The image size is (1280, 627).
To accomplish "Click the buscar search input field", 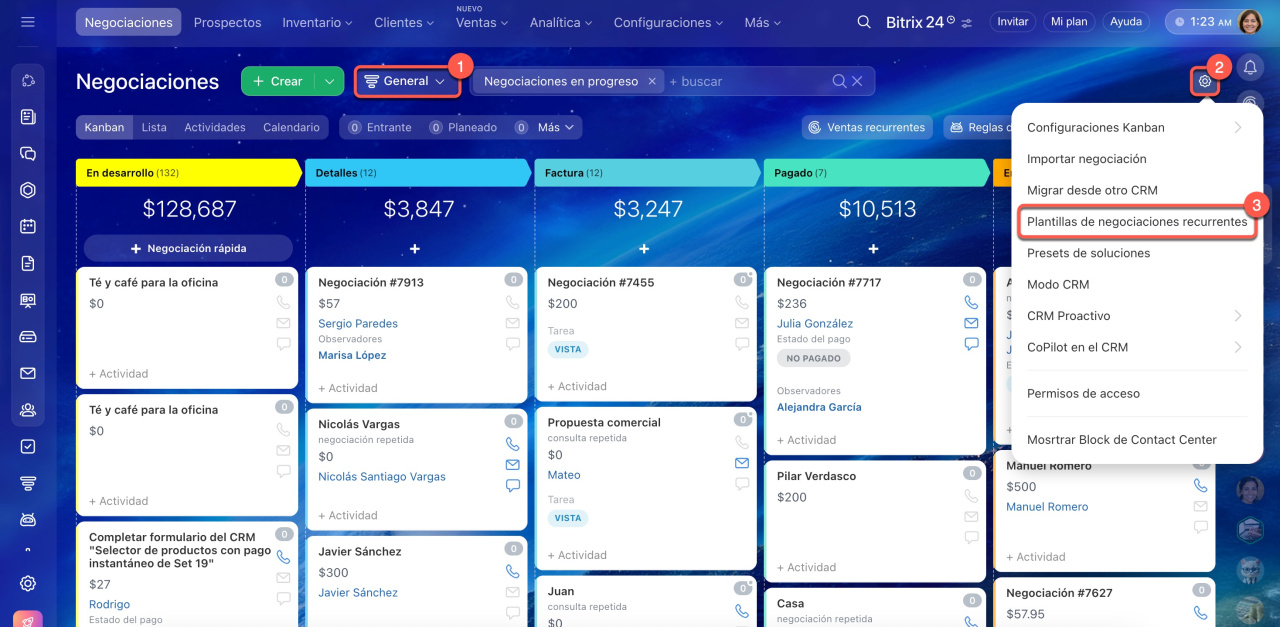I will (745, 81).
